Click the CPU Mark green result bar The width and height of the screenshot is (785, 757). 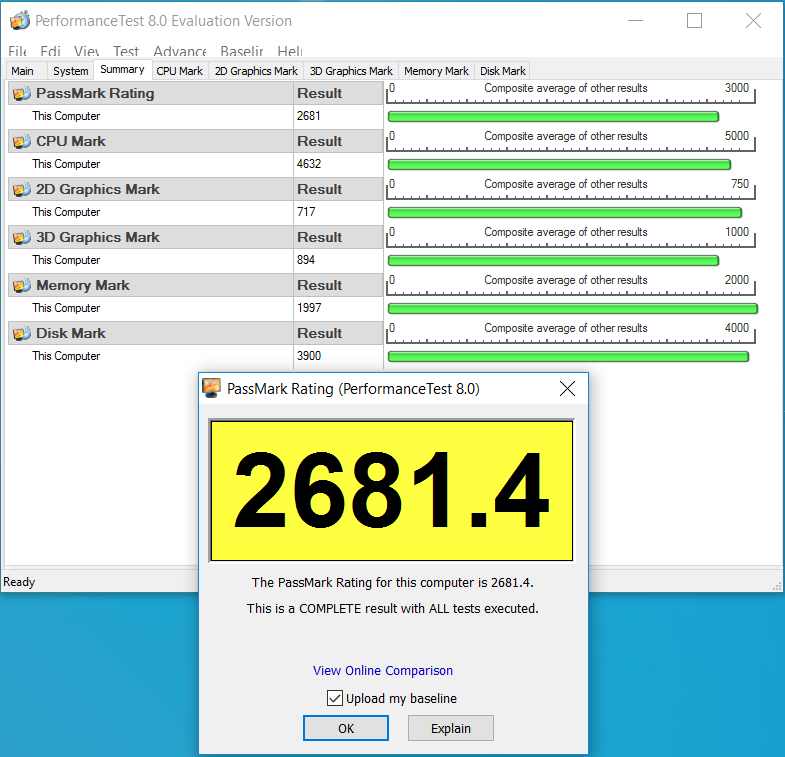tap(559, 165)
